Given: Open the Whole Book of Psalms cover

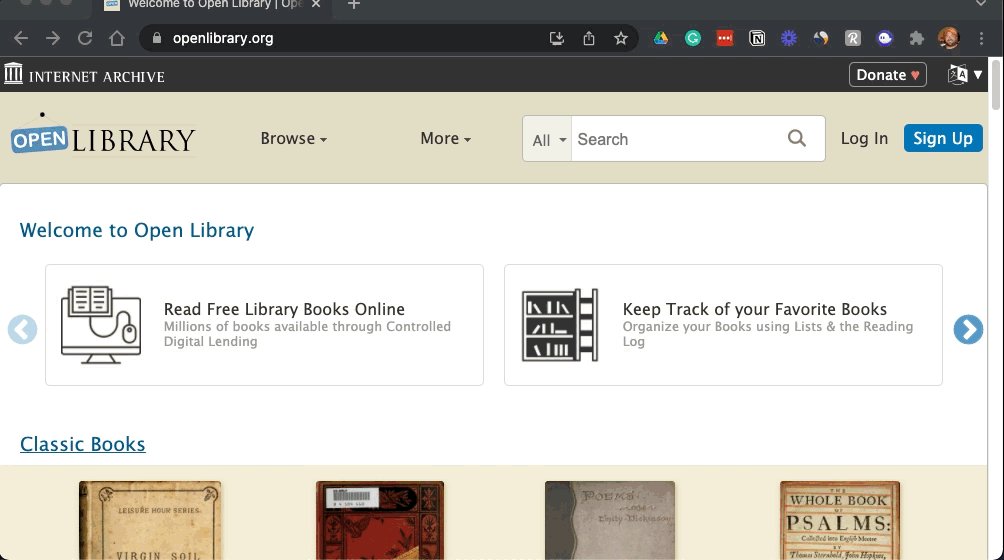Looking at the screenshot, I should (x=839, y=520).
